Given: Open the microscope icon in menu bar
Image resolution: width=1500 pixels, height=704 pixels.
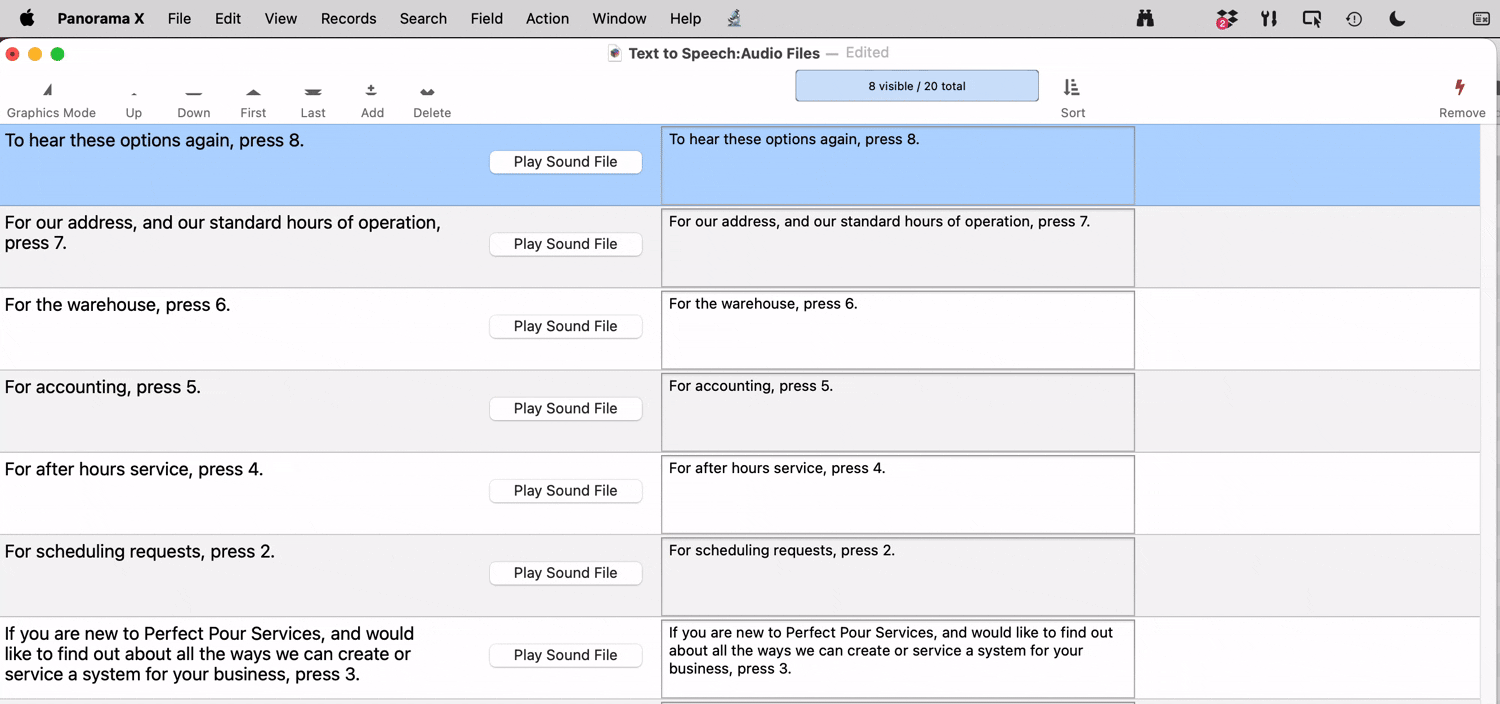Looking at the screenshot, I should (734, 18).
